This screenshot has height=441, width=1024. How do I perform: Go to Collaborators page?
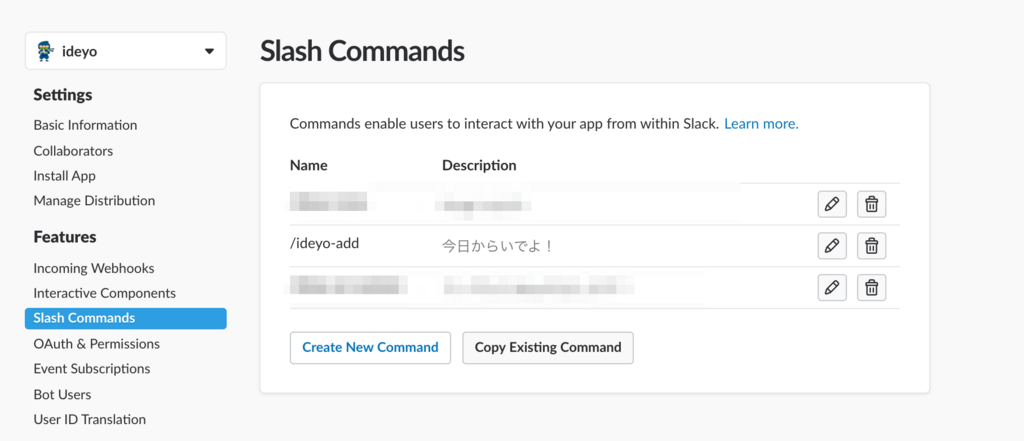(73, 151)
